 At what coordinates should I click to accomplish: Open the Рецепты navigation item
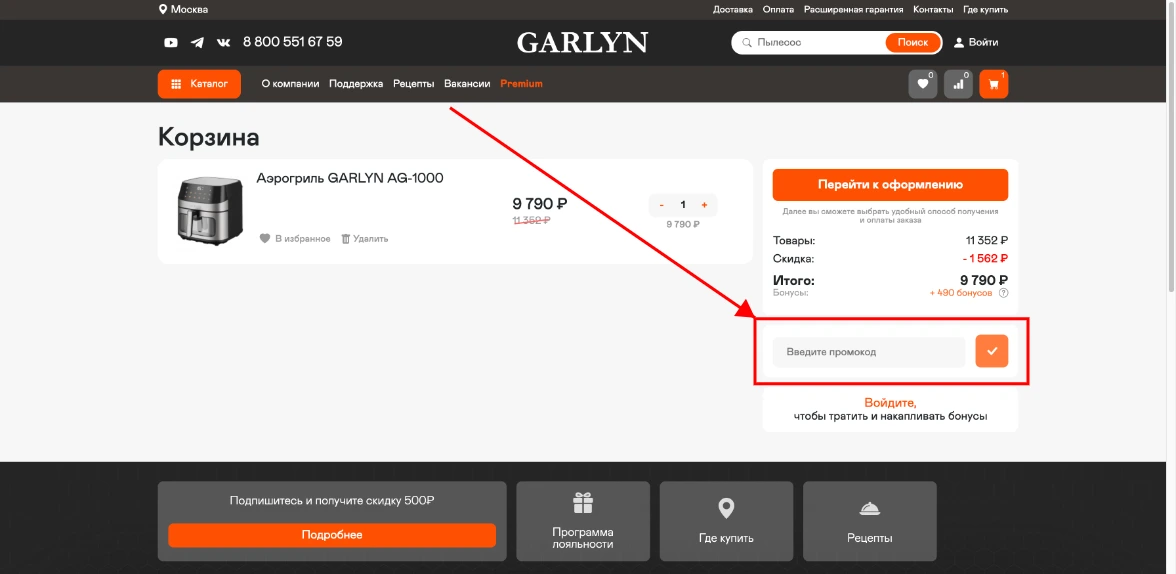click(x=414, y=84)
